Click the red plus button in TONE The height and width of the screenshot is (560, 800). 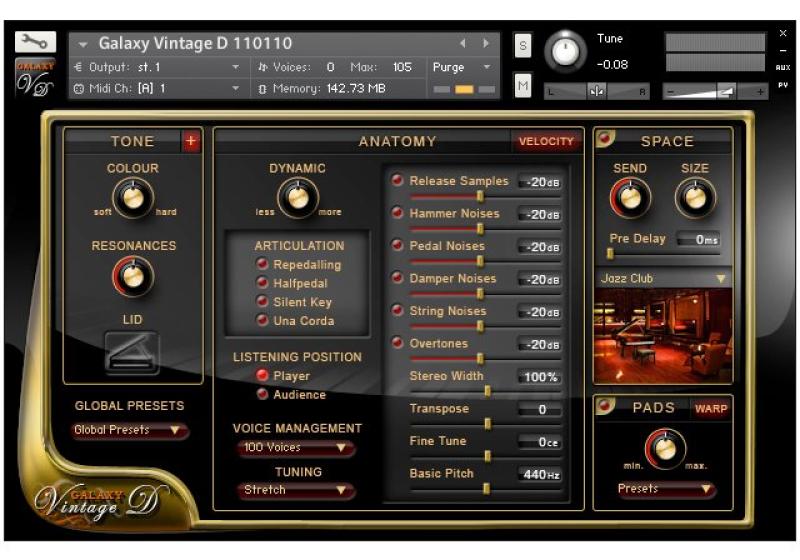click(x=191, y=141)
